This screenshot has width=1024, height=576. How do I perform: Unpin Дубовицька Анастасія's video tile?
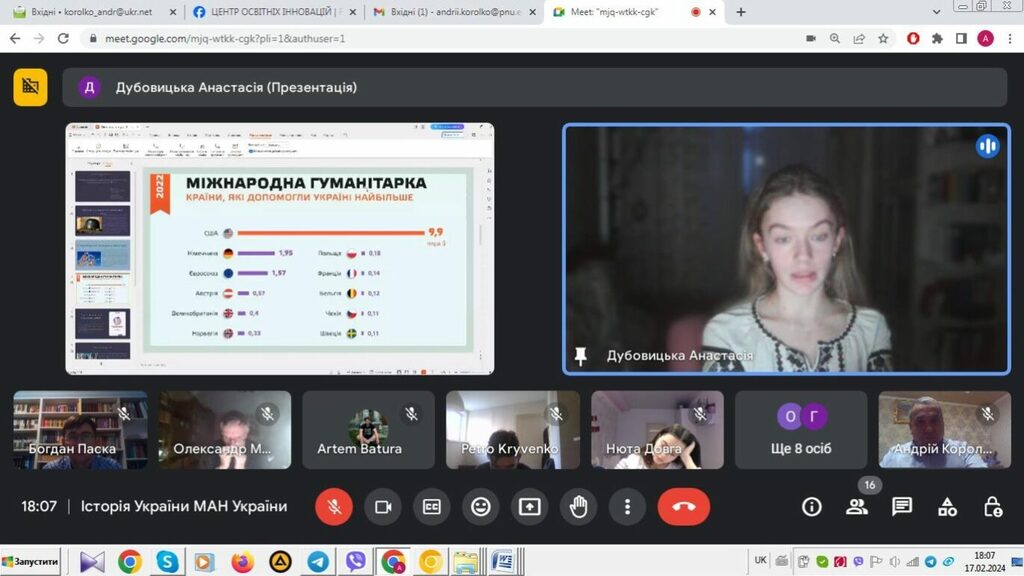pos(580,356)
